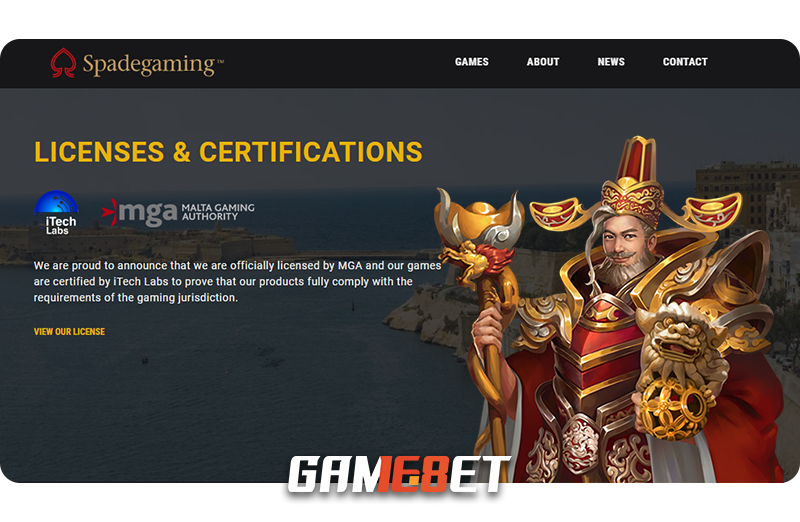Viewport: 800px width, 522px height.
Task: Click the MGA Malta Gaming Authority logo
Action: click(x=178, y=212)
